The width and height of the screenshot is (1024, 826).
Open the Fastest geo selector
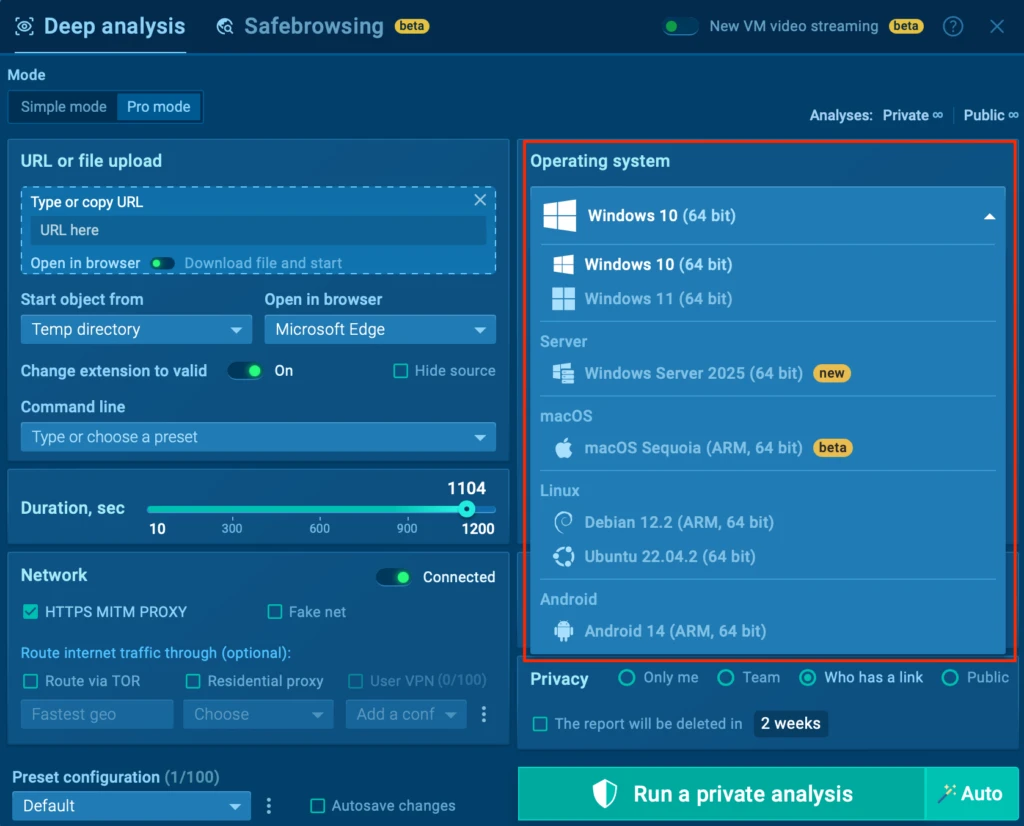(97, 714)
